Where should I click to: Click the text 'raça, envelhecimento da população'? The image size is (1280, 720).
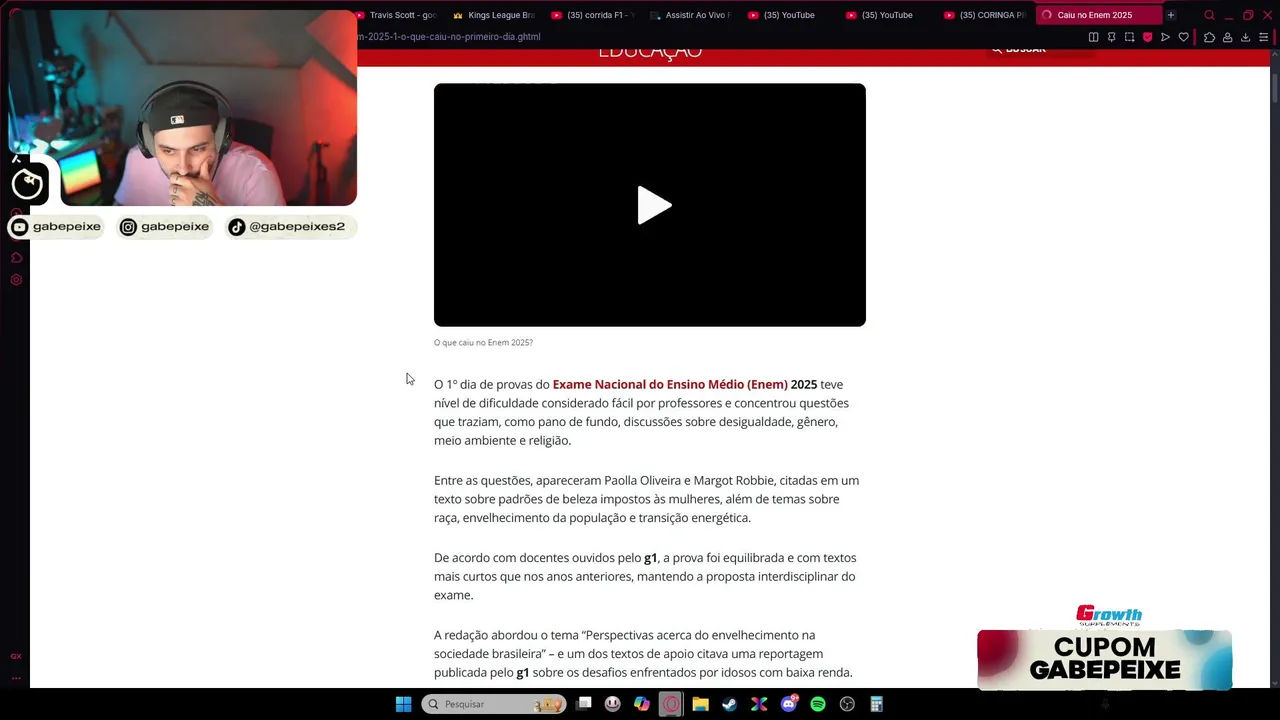tap(530, 518)
